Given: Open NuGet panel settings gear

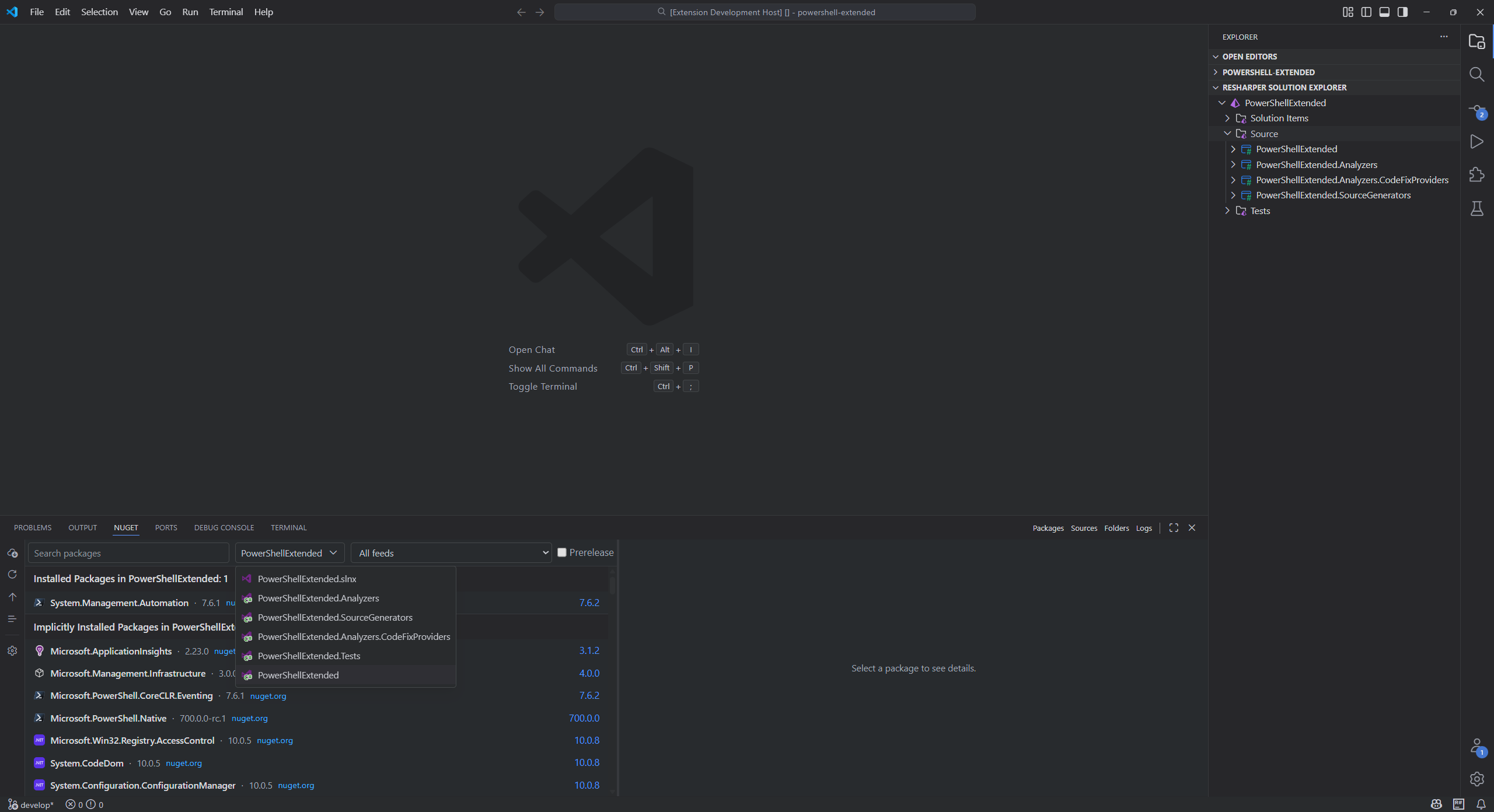Looking at the screenshot, I should [x=12, y=651].
